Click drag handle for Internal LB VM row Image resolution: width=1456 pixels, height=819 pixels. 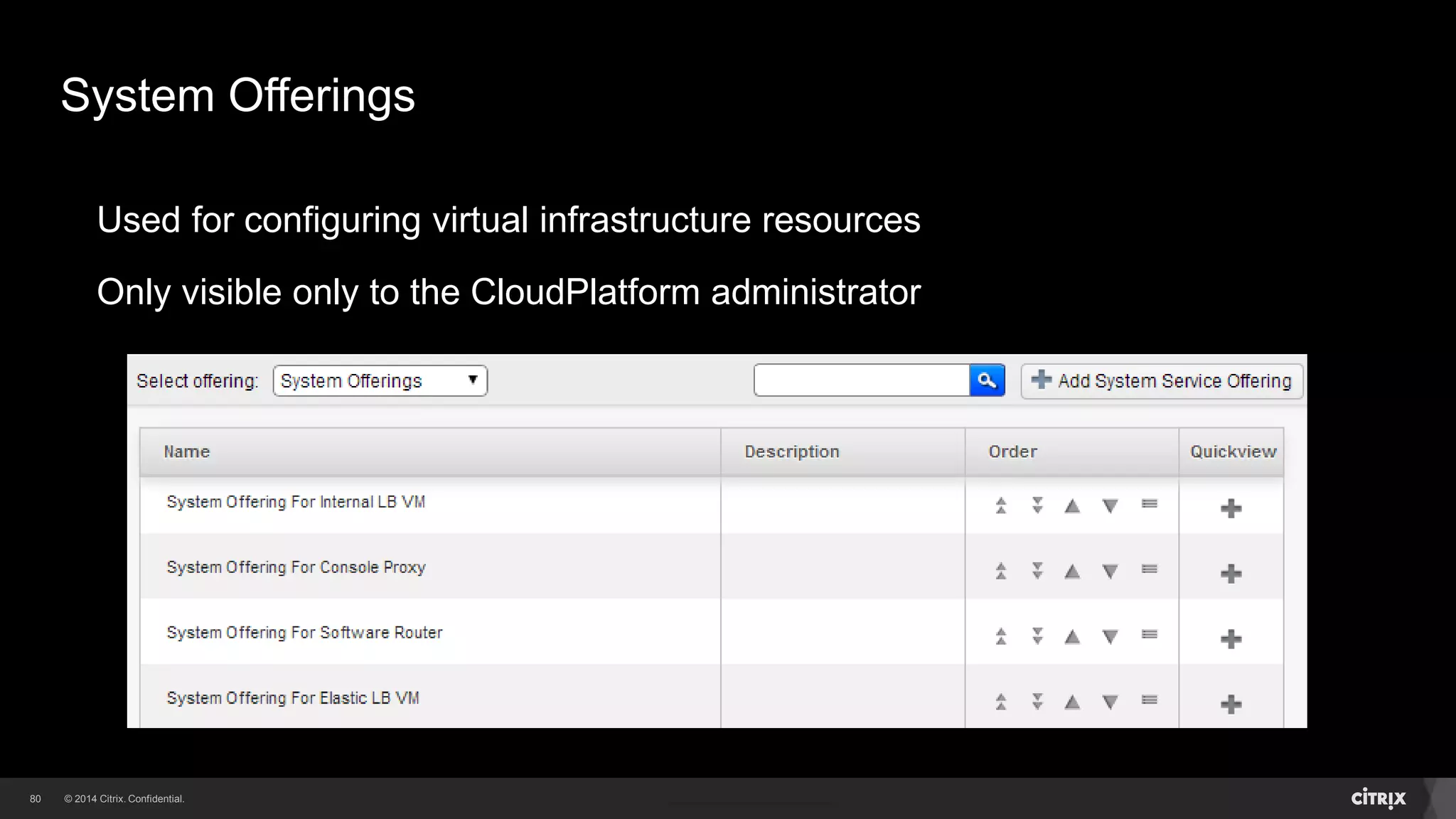(x=1150, y=504)
